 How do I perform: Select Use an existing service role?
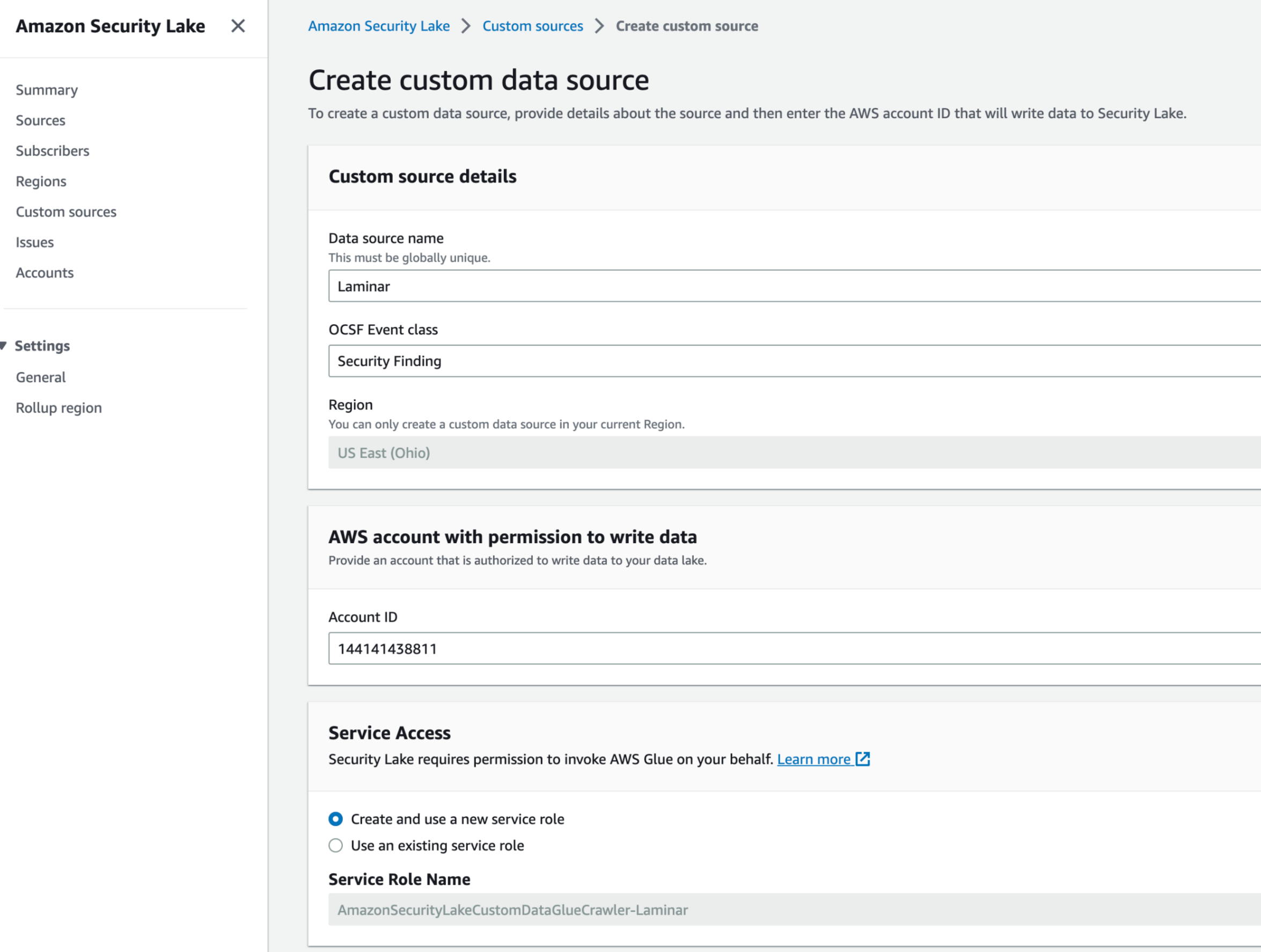click(x=336, y=845)
